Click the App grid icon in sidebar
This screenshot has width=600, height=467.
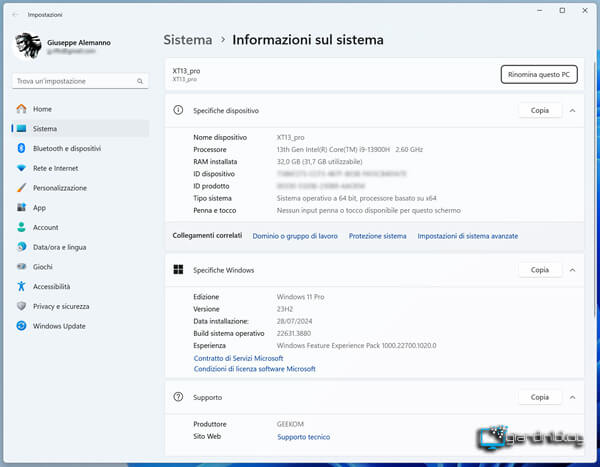21,207
